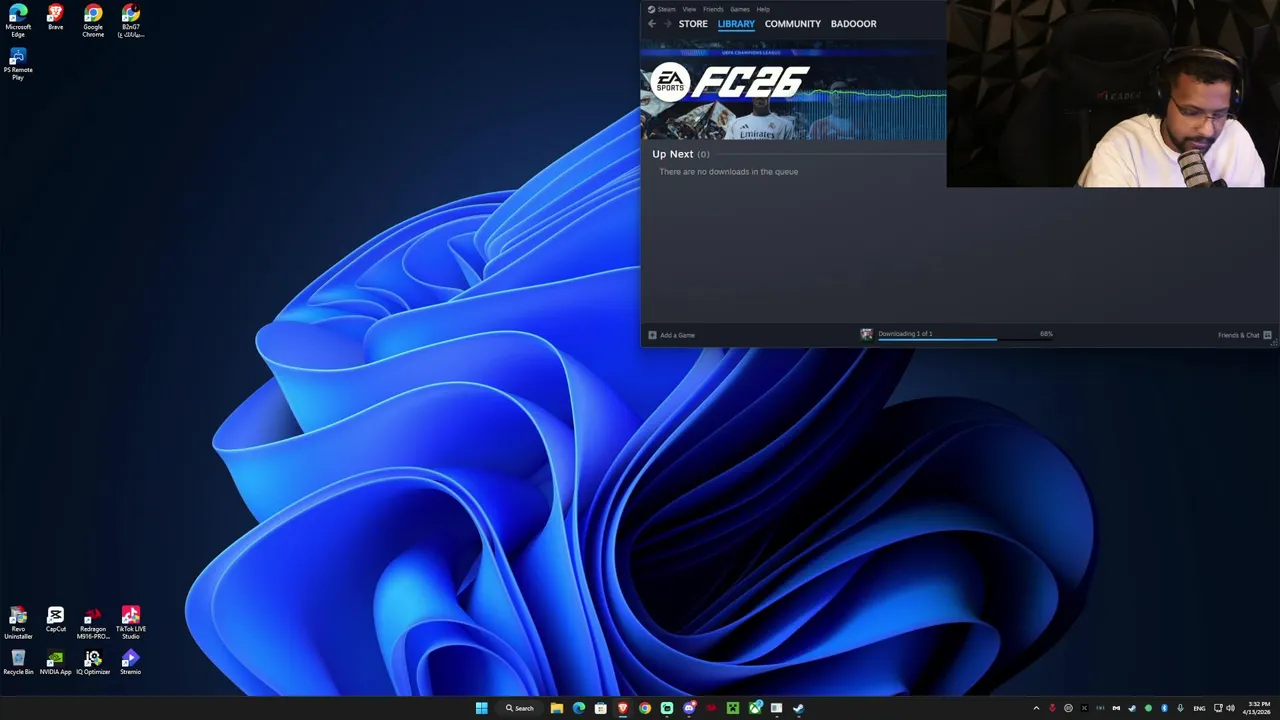Switch to the STORE tab
This screenshot has width=1280, height=720.
[693, 24]
